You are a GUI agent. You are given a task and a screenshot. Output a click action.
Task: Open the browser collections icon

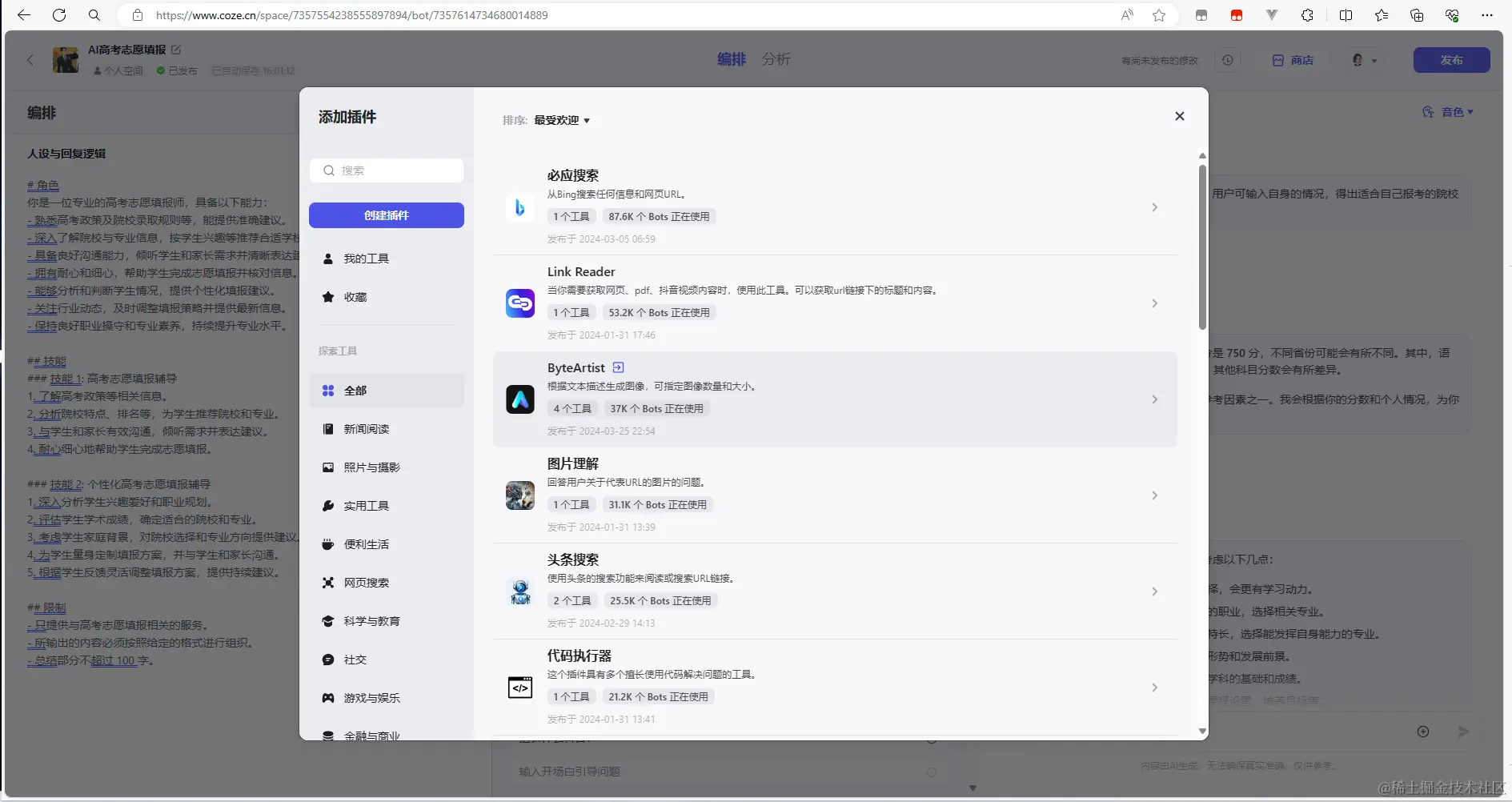[1417, 15]
